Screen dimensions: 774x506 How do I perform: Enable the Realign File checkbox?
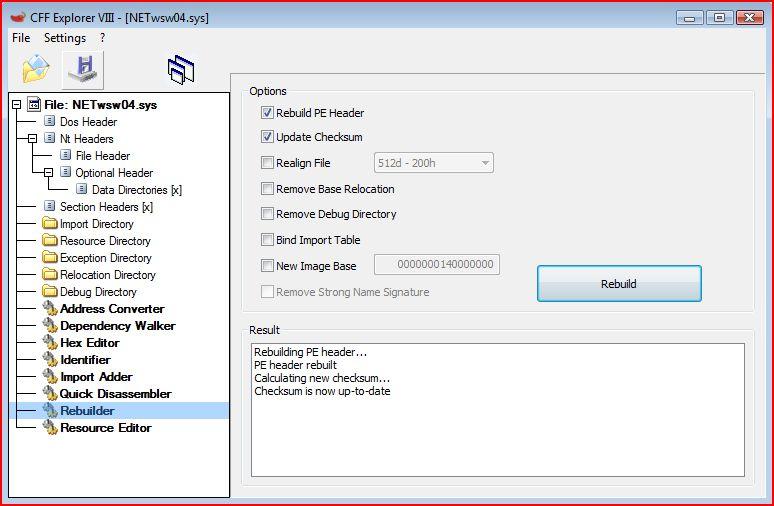tap(267, 162)
